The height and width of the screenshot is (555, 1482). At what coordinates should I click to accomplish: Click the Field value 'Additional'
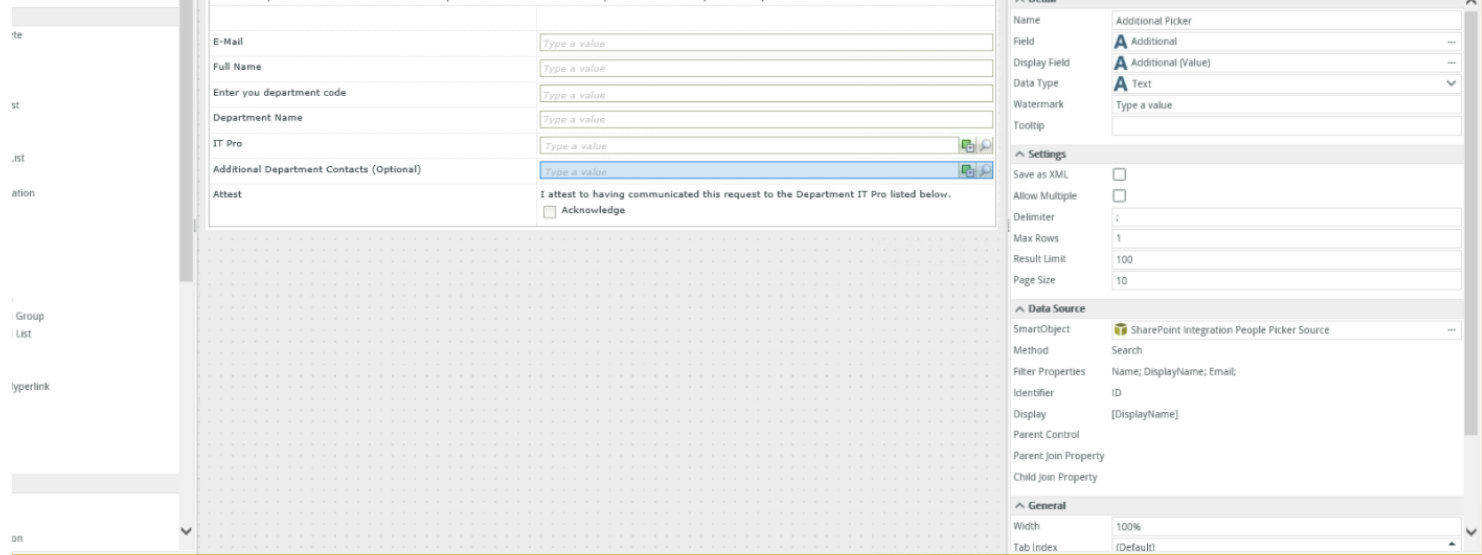tap(1154, 41)
